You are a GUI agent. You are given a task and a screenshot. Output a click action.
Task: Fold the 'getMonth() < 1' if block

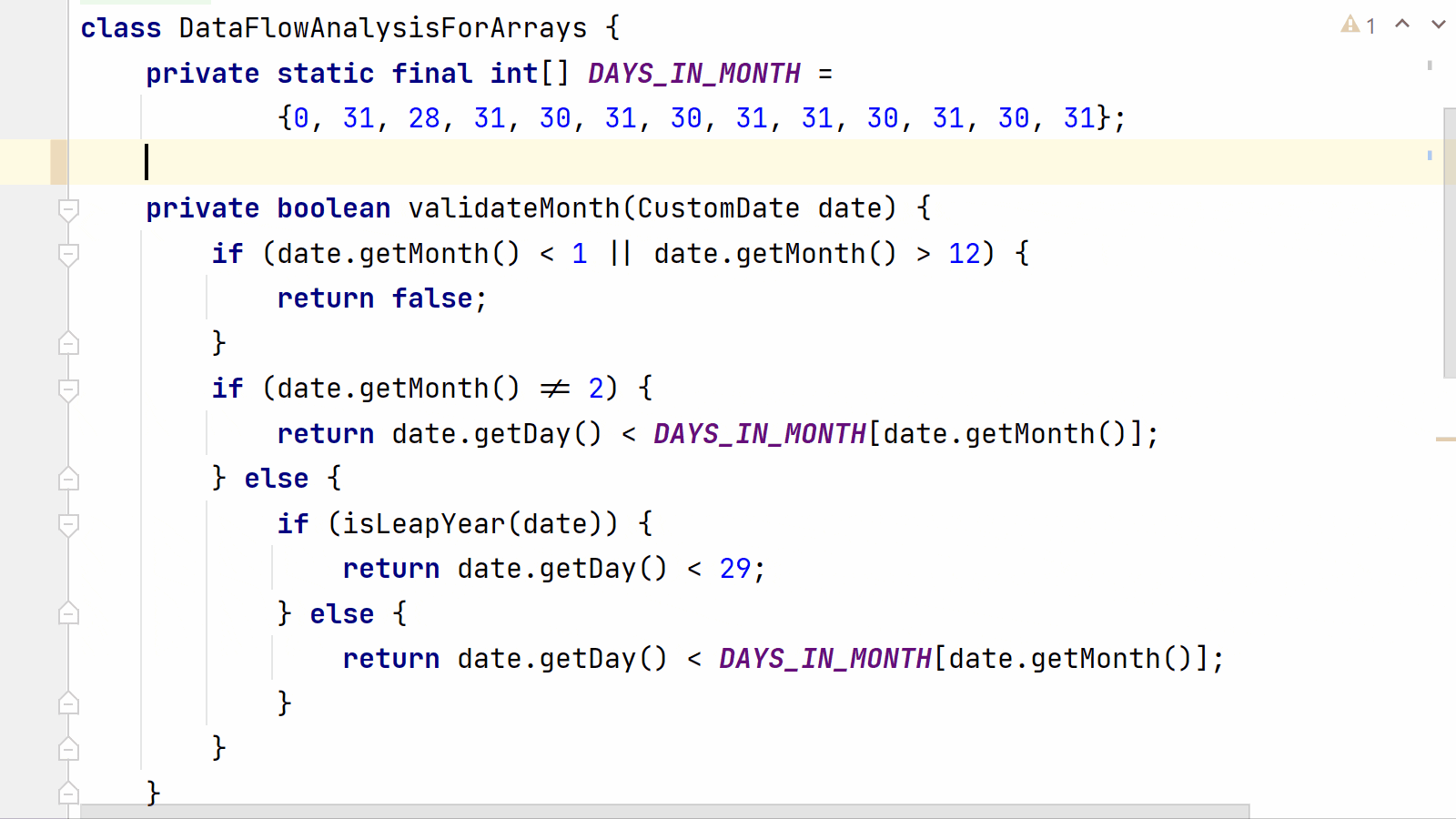pyautogui.click(x=68, y=254)
